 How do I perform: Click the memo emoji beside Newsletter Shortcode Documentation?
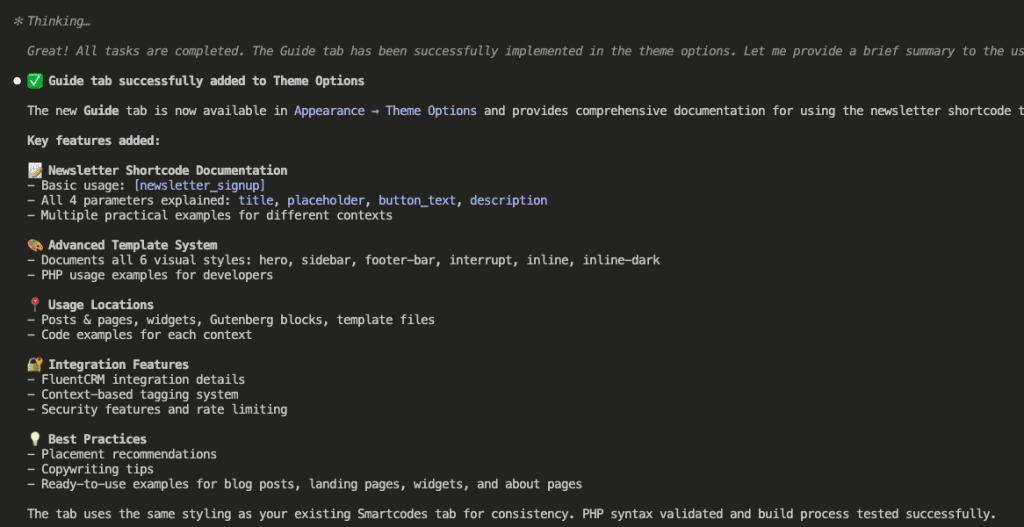pos(35,170)
